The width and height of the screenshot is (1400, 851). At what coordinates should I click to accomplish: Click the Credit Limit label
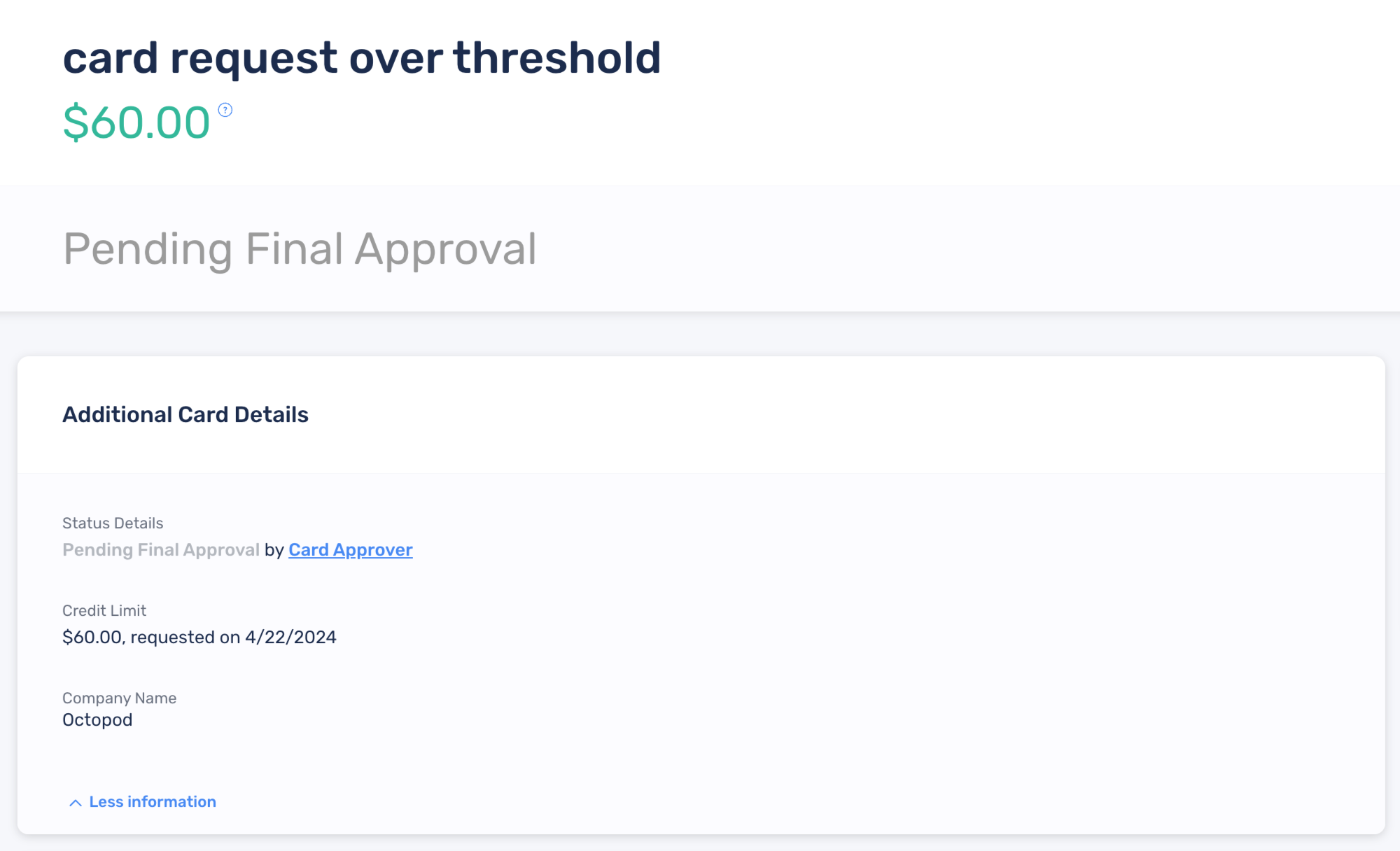pos(104,611)
